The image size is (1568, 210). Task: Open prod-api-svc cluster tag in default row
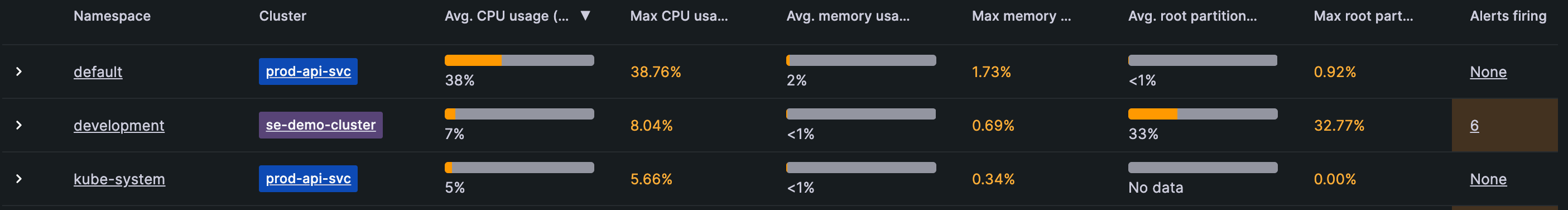point(308,71)
